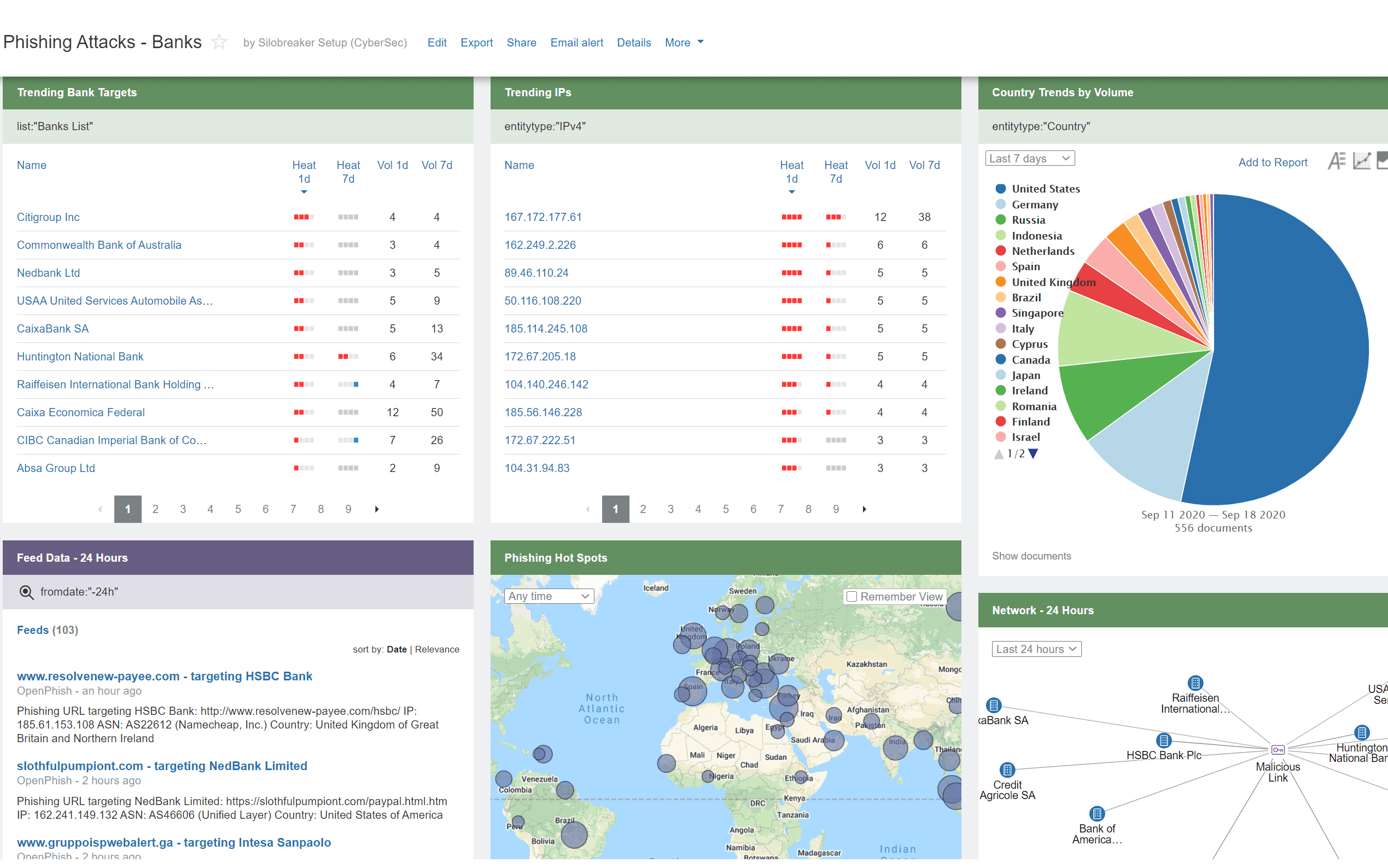The height and width of the screenshot is (868, 1388).
Task: Star the Phishing Attacks dashboard as favorite
Action: [x=219, y=42]
